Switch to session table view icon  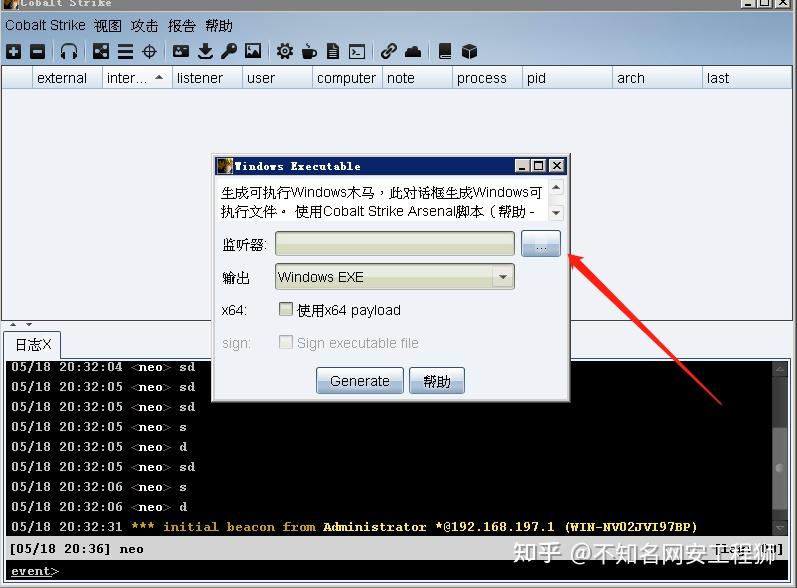(x=125, y=51)
